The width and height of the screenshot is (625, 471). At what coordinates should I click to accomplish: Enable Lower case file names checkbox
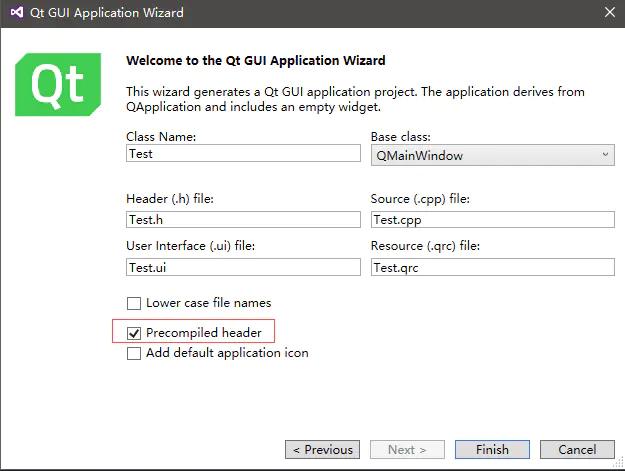click(134, 303)
